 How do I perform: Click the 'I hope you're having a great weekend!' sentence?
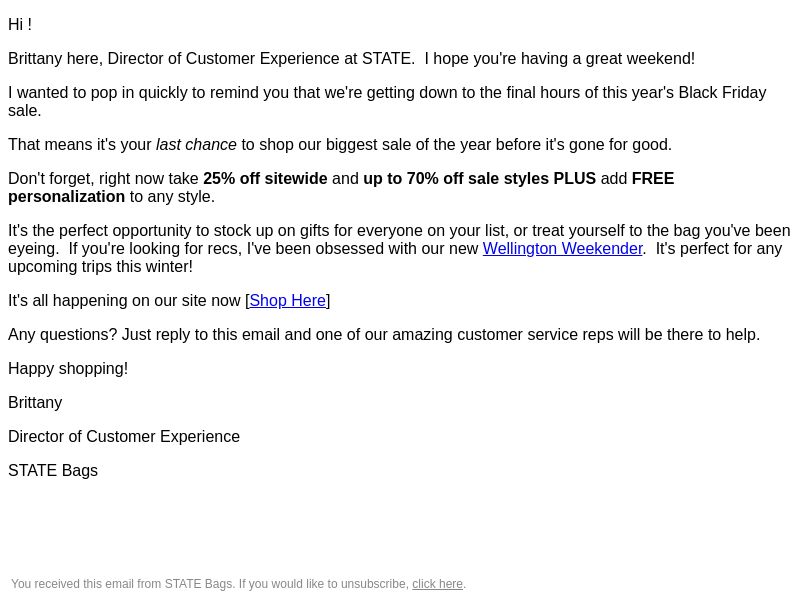pyautogui.click(x=560, y=59)
